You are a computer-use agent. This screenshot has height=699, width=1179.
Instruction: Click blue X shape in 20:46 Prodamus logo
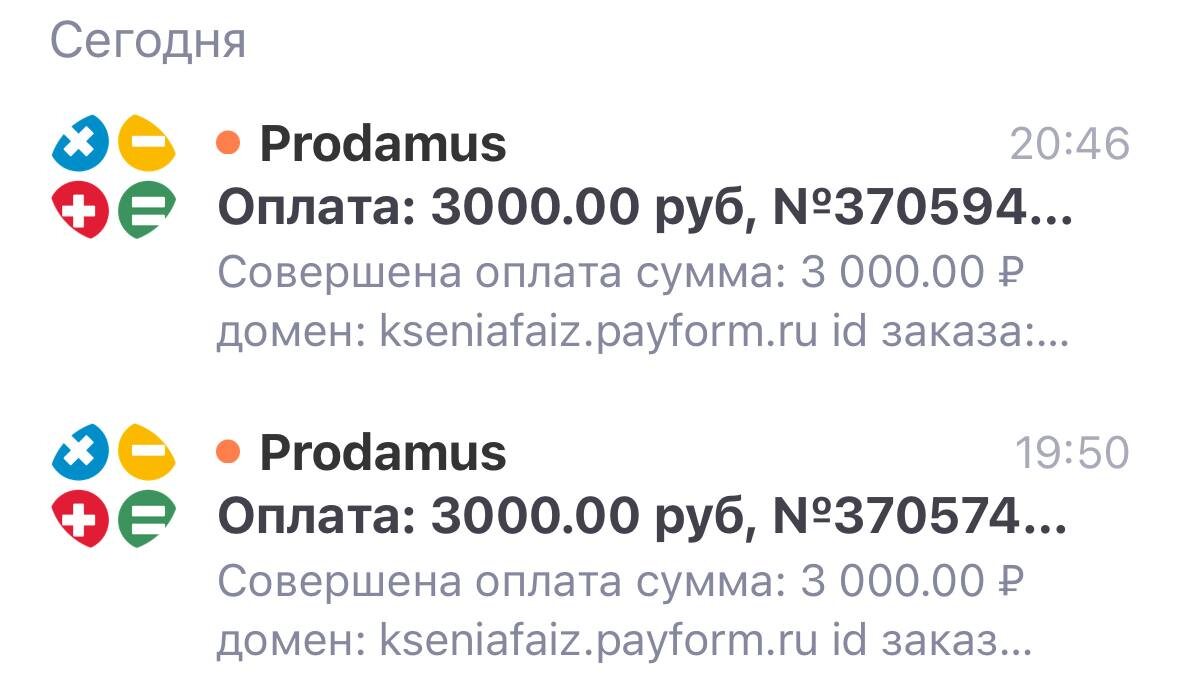80,145
